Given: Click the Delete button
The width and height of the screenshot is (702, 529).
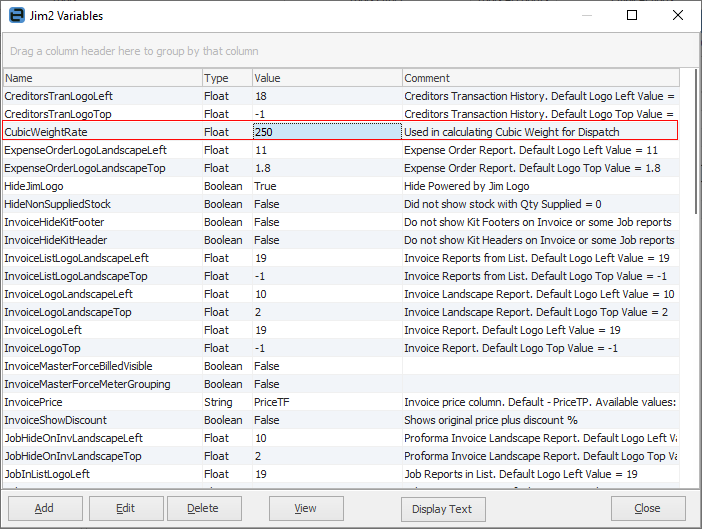Looking at the screenshot, I should 204,508.
